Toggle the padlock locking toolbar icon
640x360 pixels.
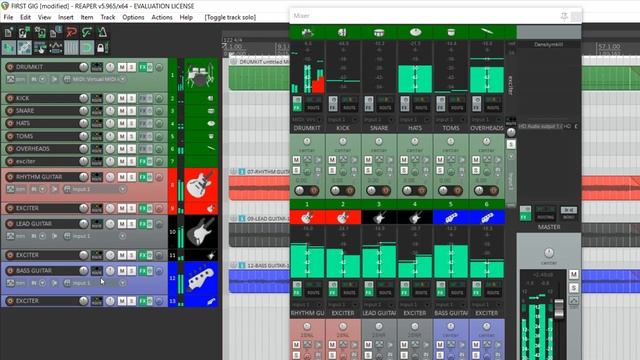point(102,48)
